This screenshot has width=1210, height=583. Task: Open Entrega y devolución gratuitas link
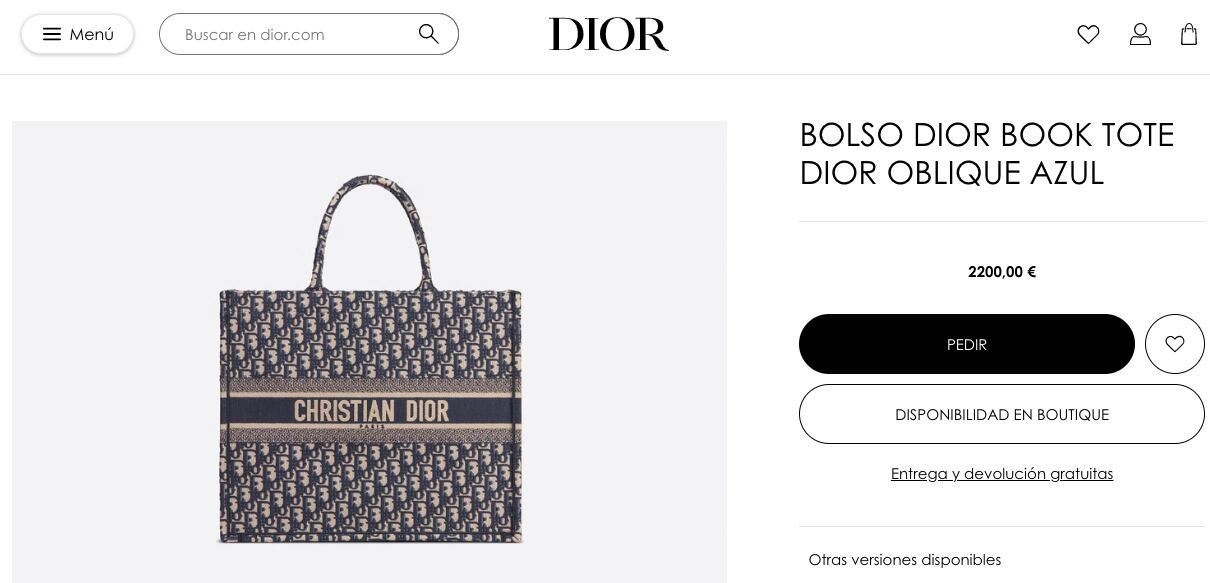pyautogui.click(x=1002, y=474)
